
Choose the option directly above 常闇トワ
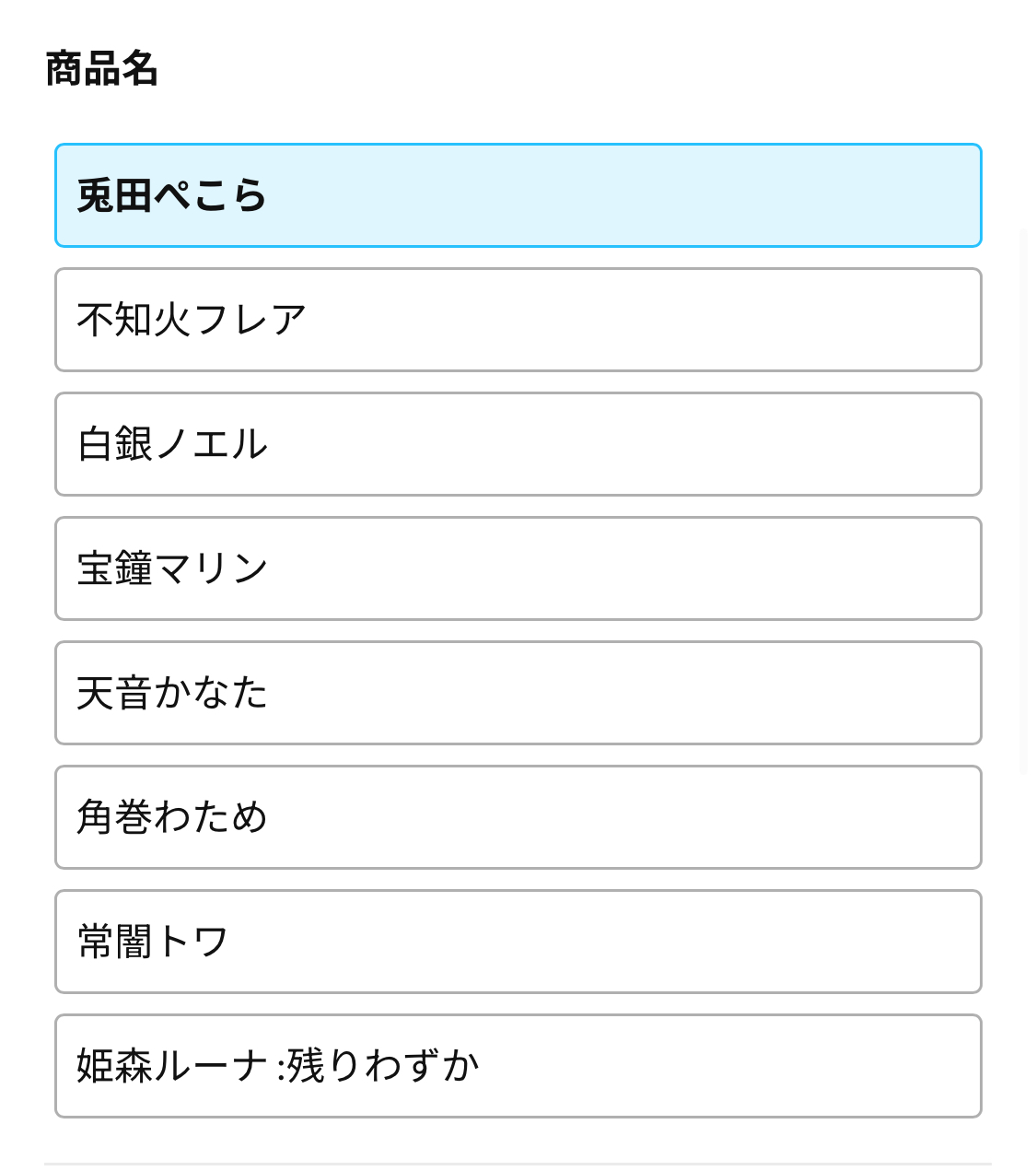point(518,817)
